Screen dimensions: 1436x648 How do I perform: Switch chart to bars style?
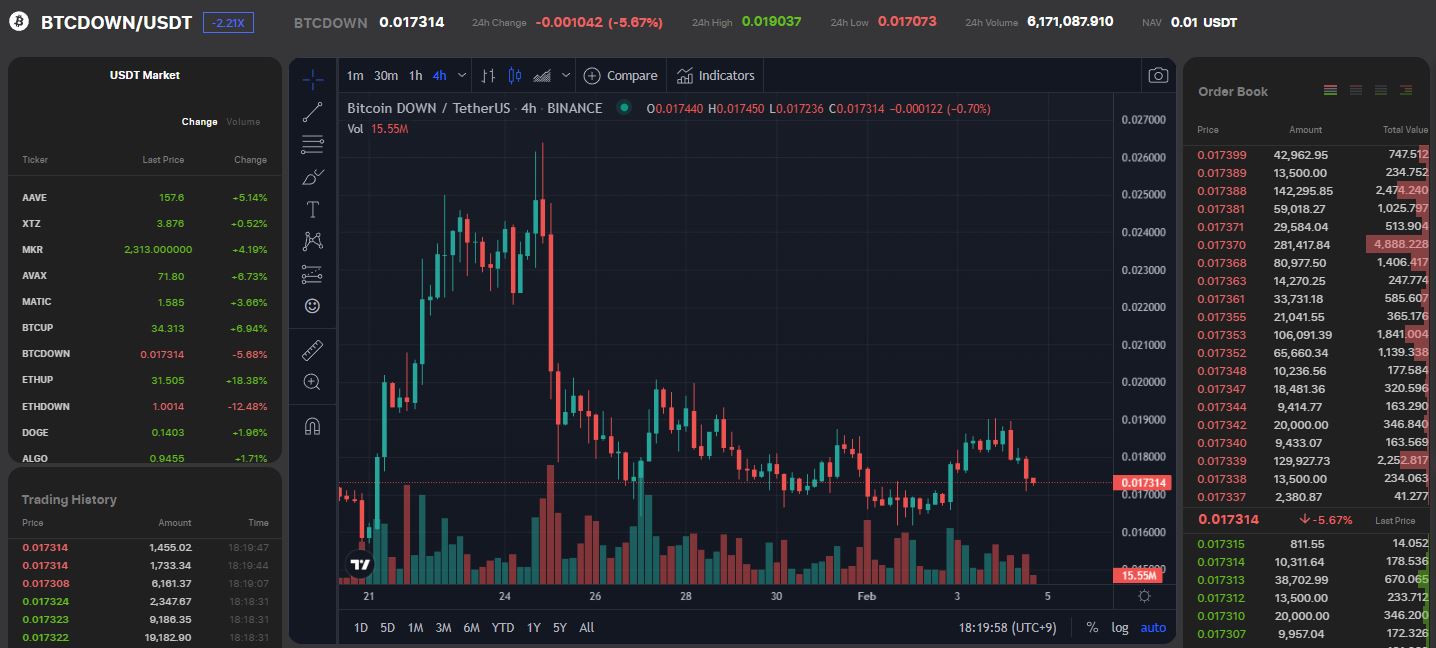(x=488, y=75)
